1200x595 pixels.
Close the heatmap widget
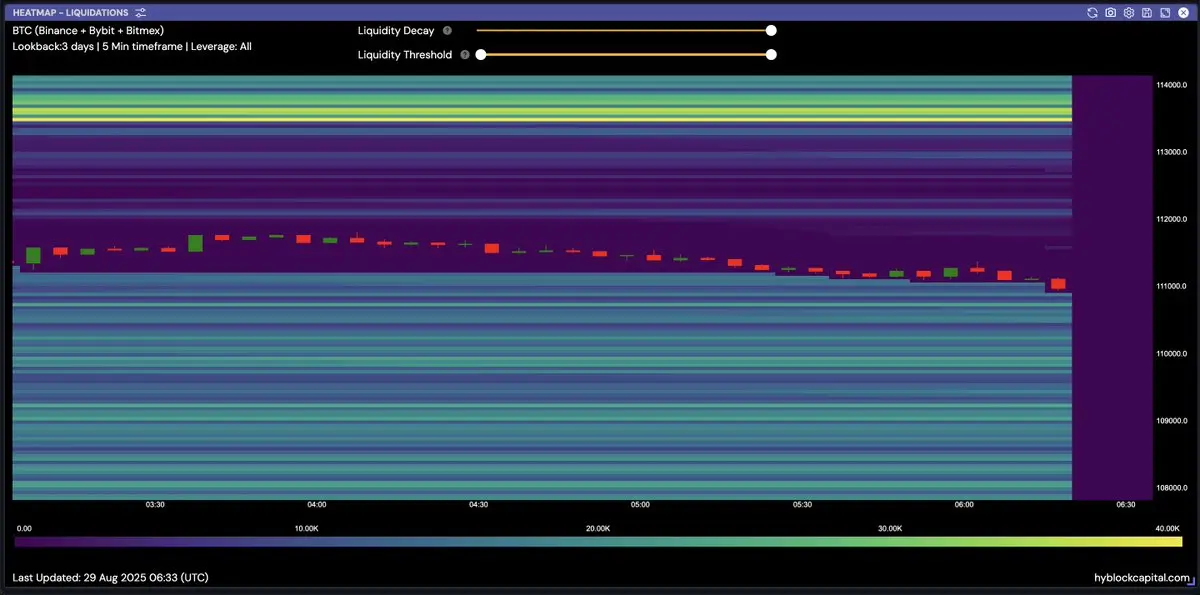point(1182,12)
